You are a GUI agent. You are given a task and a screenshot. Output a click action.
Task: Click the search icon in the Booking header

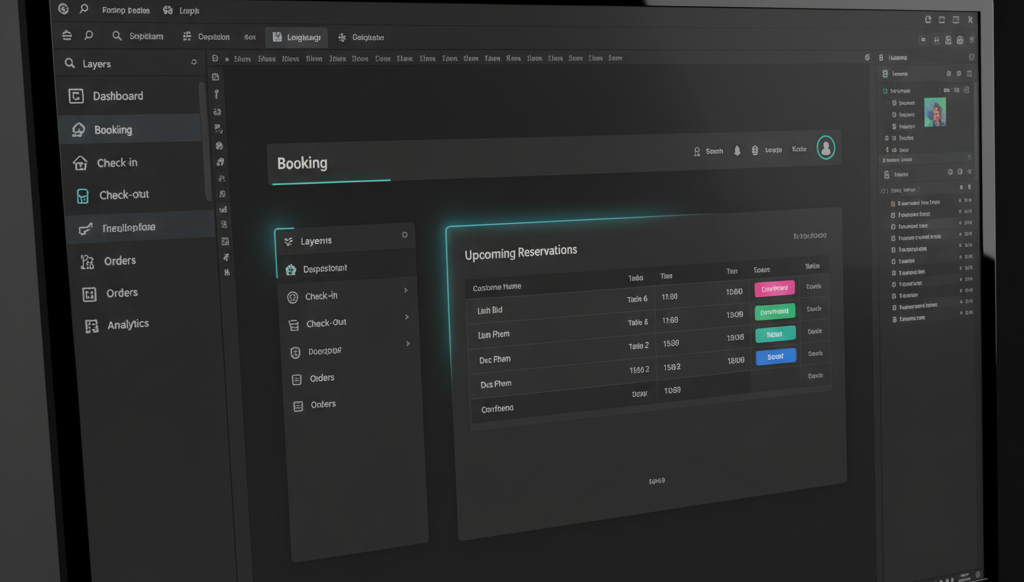pos(698,152)
